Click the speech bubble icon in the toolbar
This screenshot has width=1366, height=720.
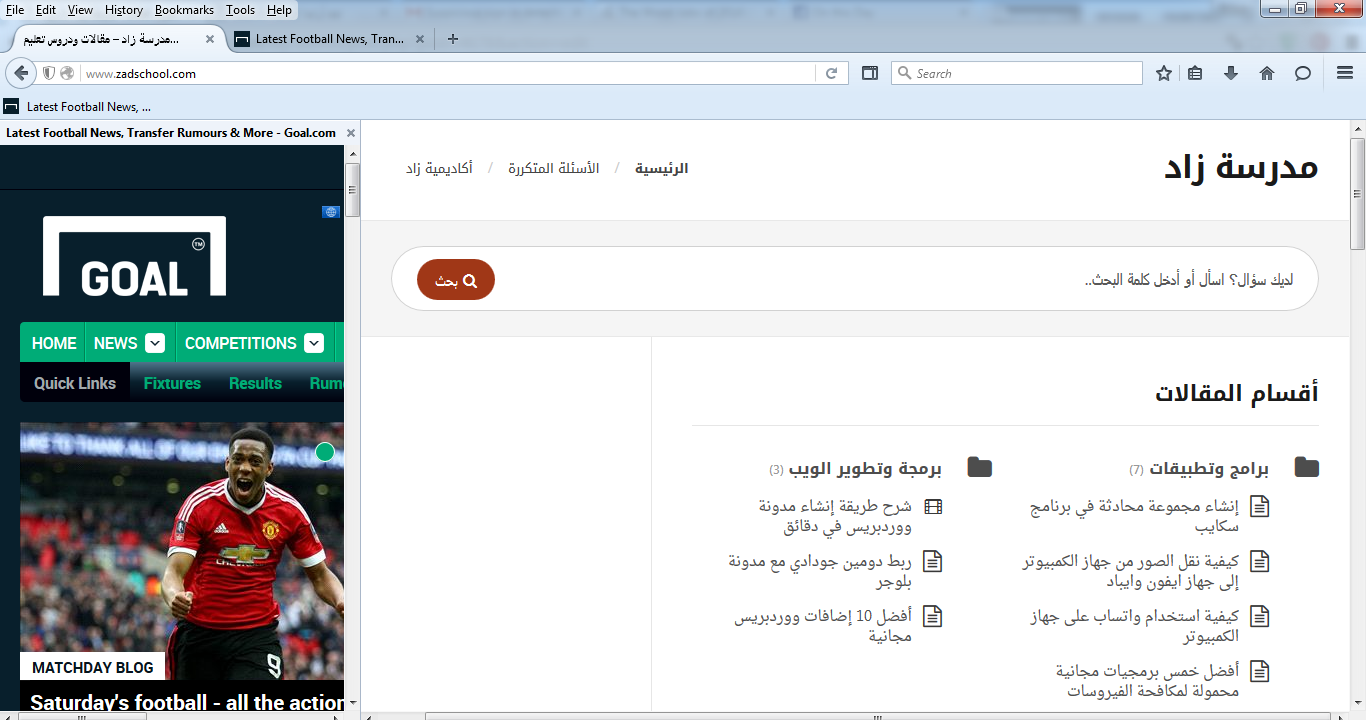coord(1301,72)
